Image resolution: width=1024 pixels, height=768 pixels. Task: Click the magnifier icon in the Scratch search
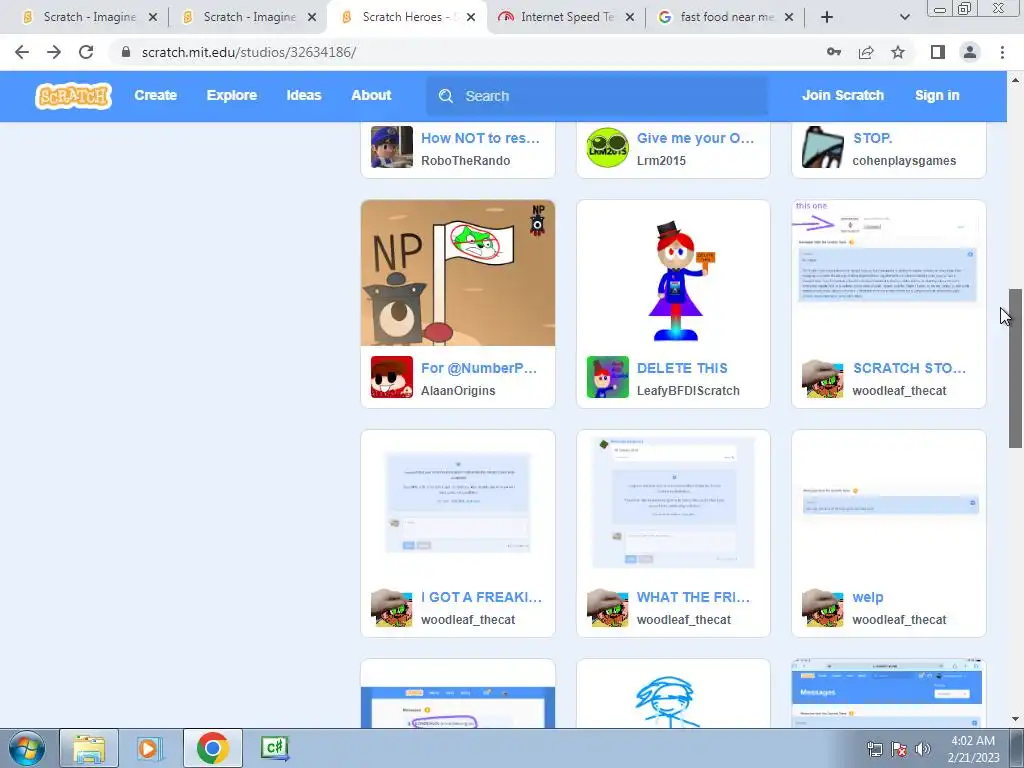click(x=446, y=96)
